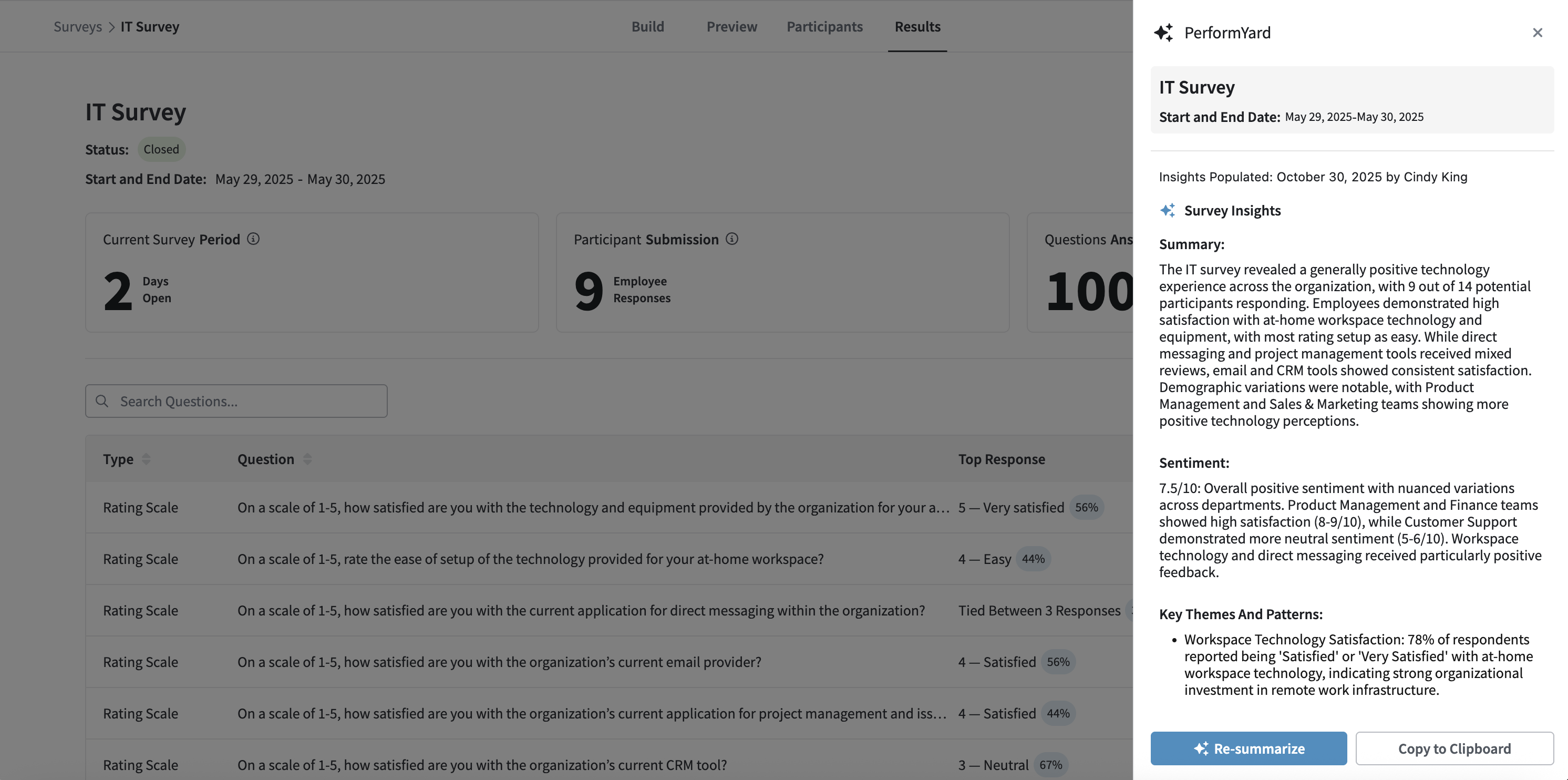This screenshot has width=1568, height=780.
Task: Open the email provider satisfaction question row
Action: pos(499,662)
